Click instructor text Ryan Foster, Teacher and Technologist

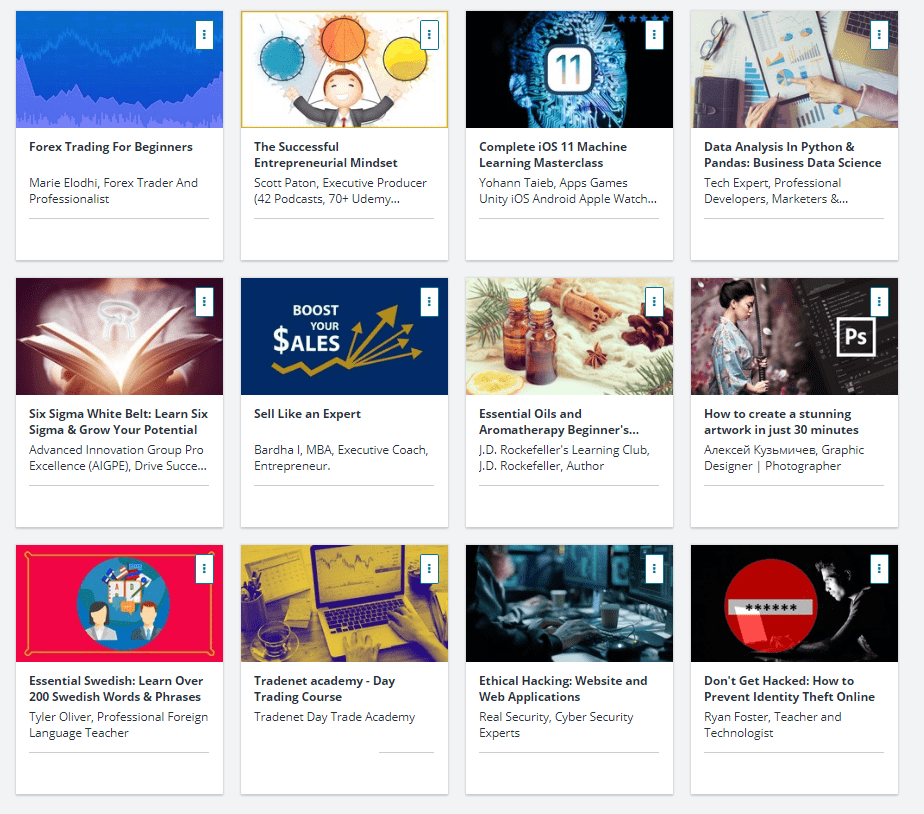pos(773,725)
